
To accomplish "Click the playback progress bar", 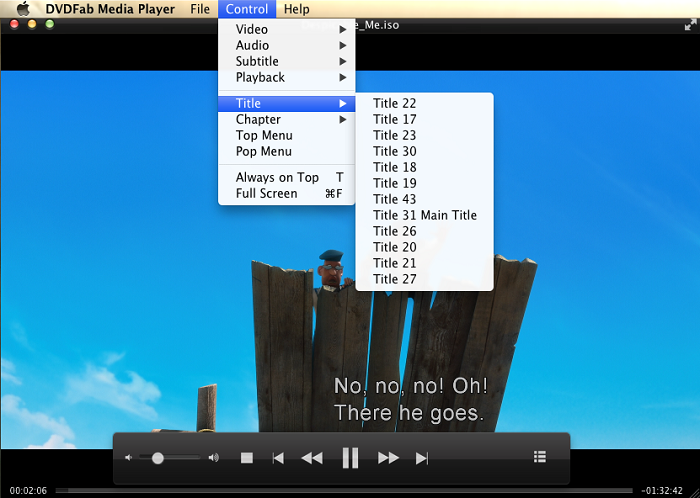I will coord(344,491).
